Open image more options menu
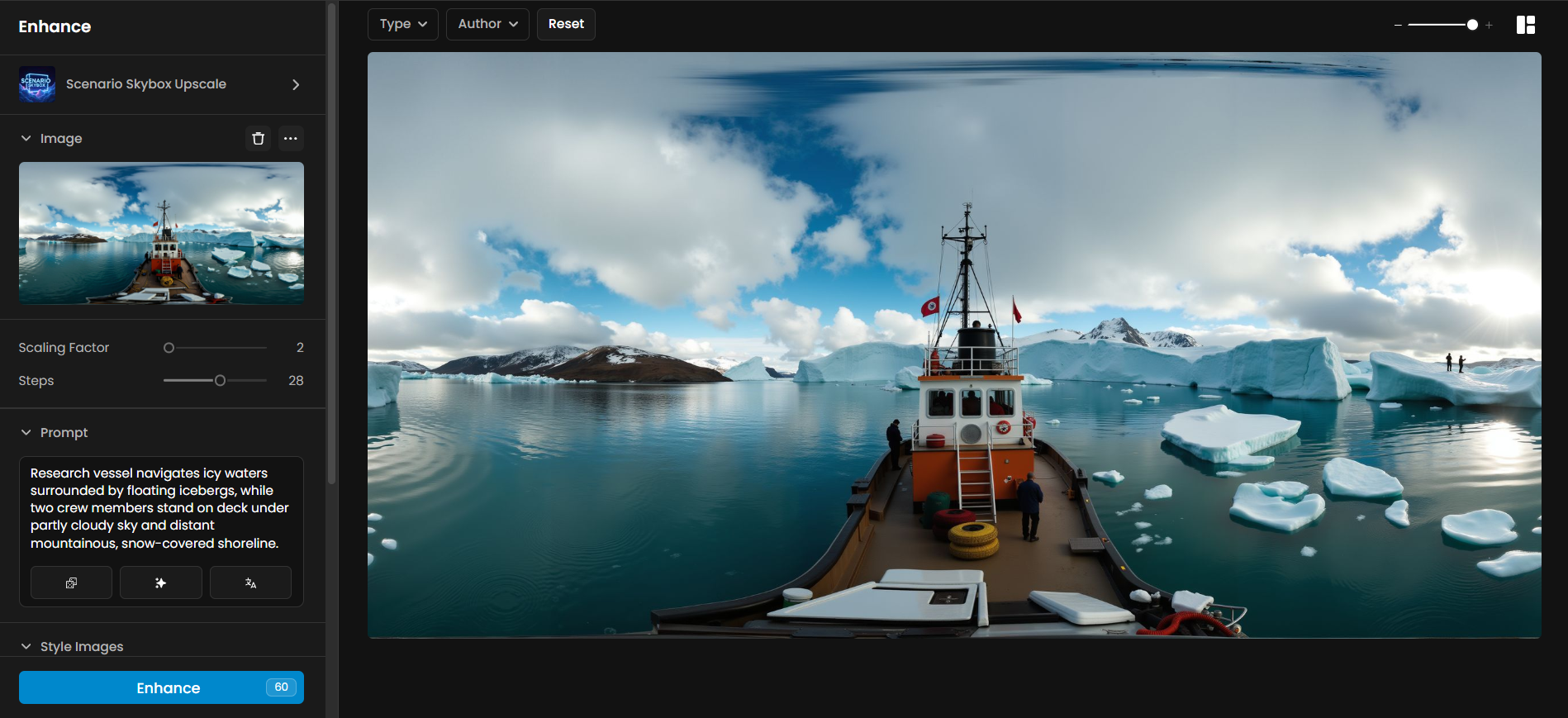This screenshot has width=1568, height=718. [x=291, y=139]
